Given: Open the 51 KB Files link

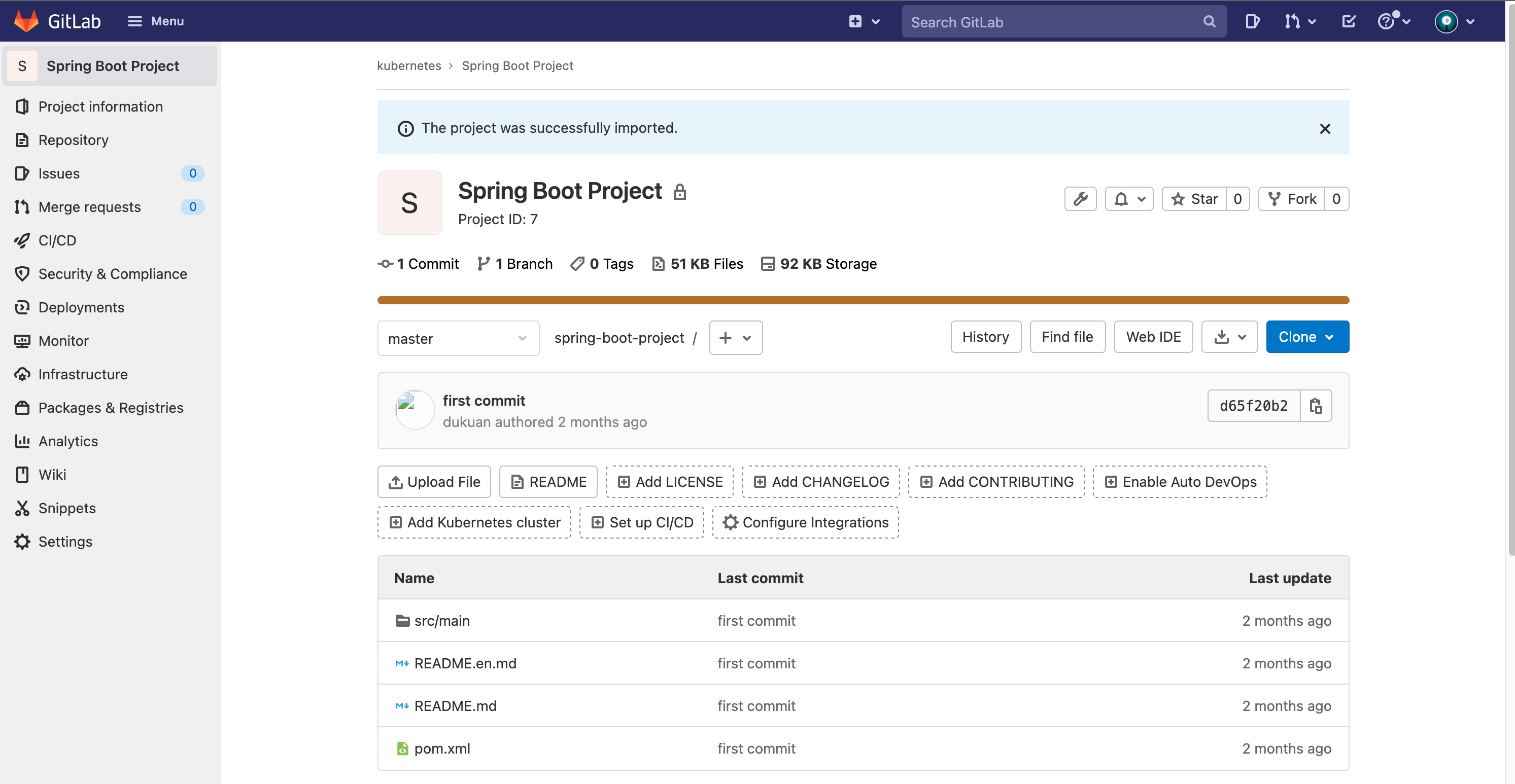Looking at the screenshot, I should click(x=698, y=264).
